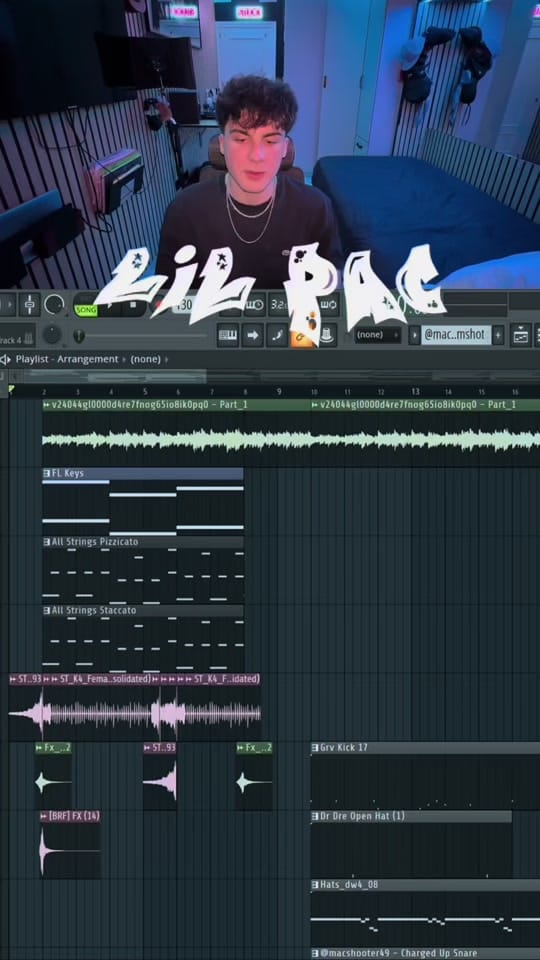
Task: Click All Strings Pizzicato clip icon
Action: point(47,542)
